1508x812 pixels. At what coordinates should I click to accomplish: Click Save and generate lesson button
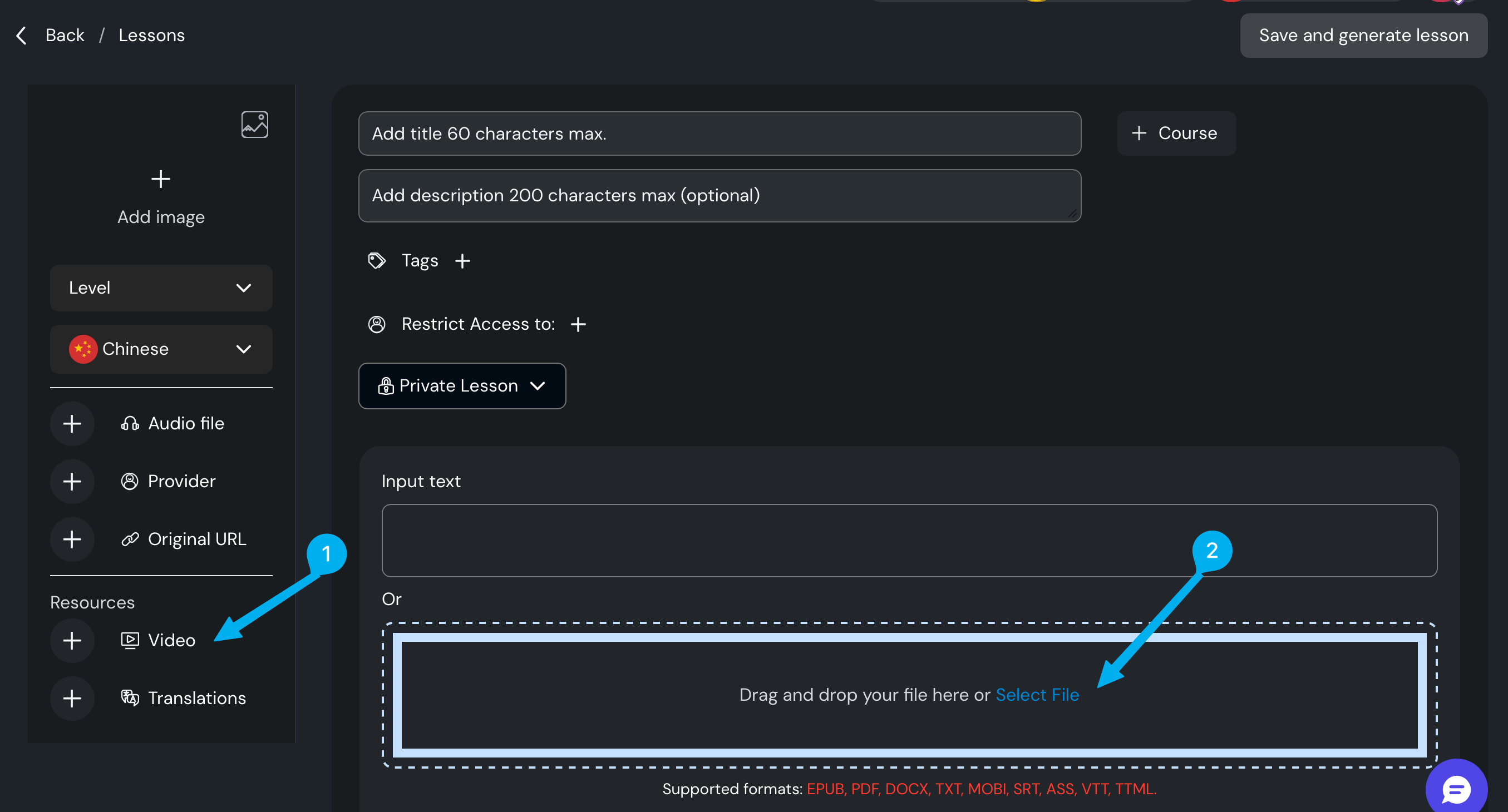[1363, 36]
